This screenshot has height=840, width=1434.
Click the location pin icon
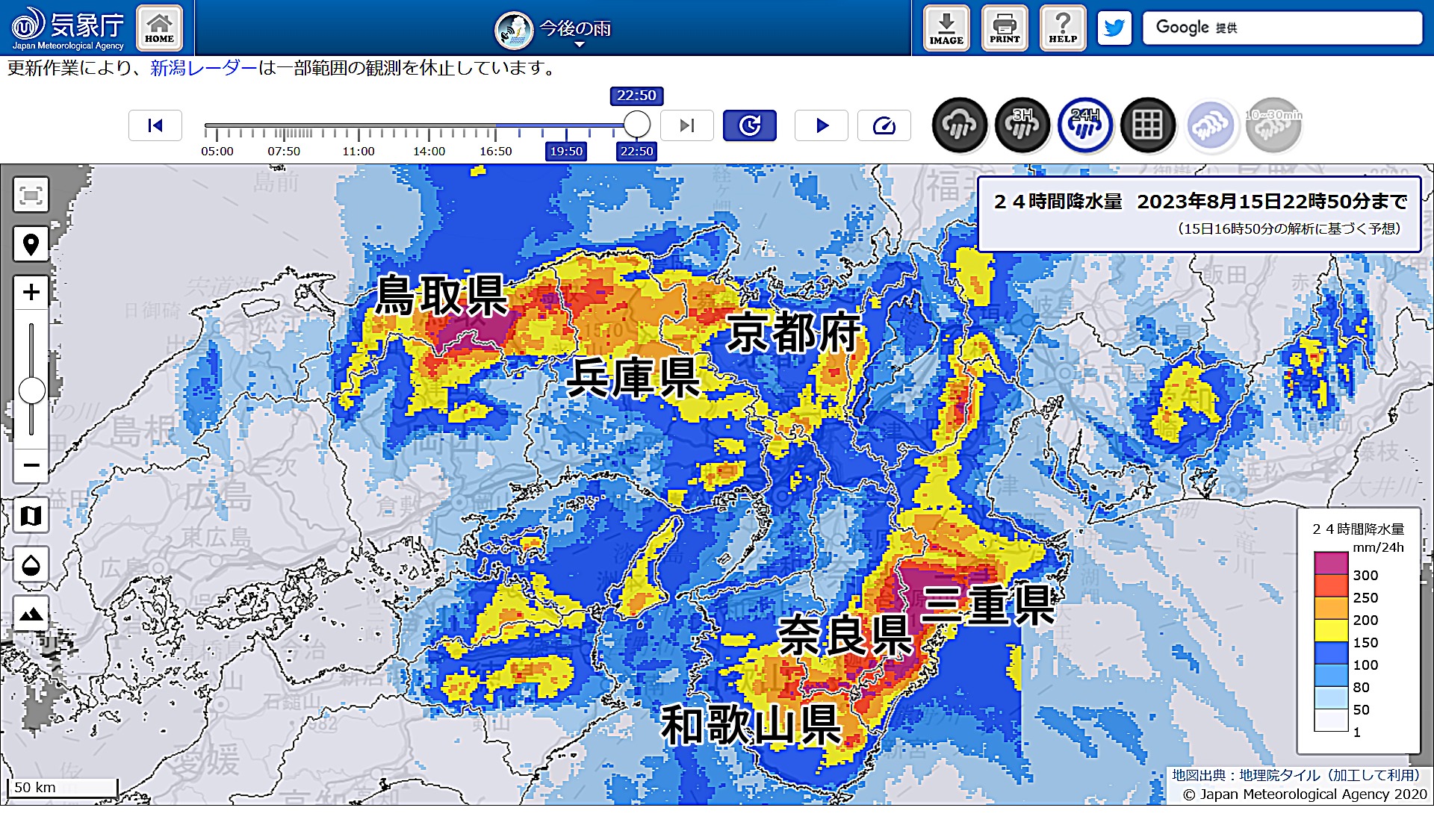(31, 244)
